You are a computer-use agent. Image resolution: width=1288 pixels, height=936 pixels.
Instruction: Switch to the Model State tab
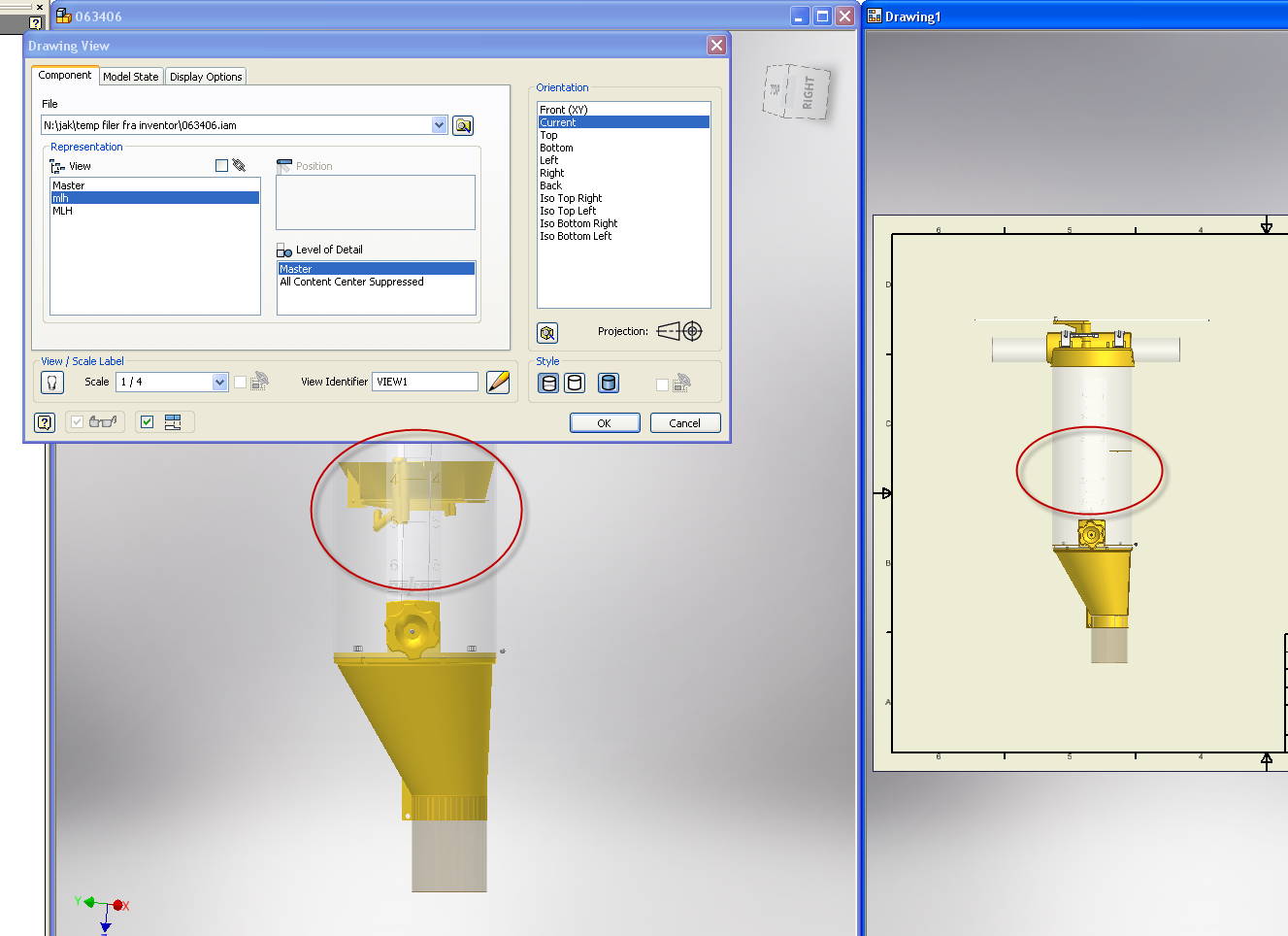point(131,76)
